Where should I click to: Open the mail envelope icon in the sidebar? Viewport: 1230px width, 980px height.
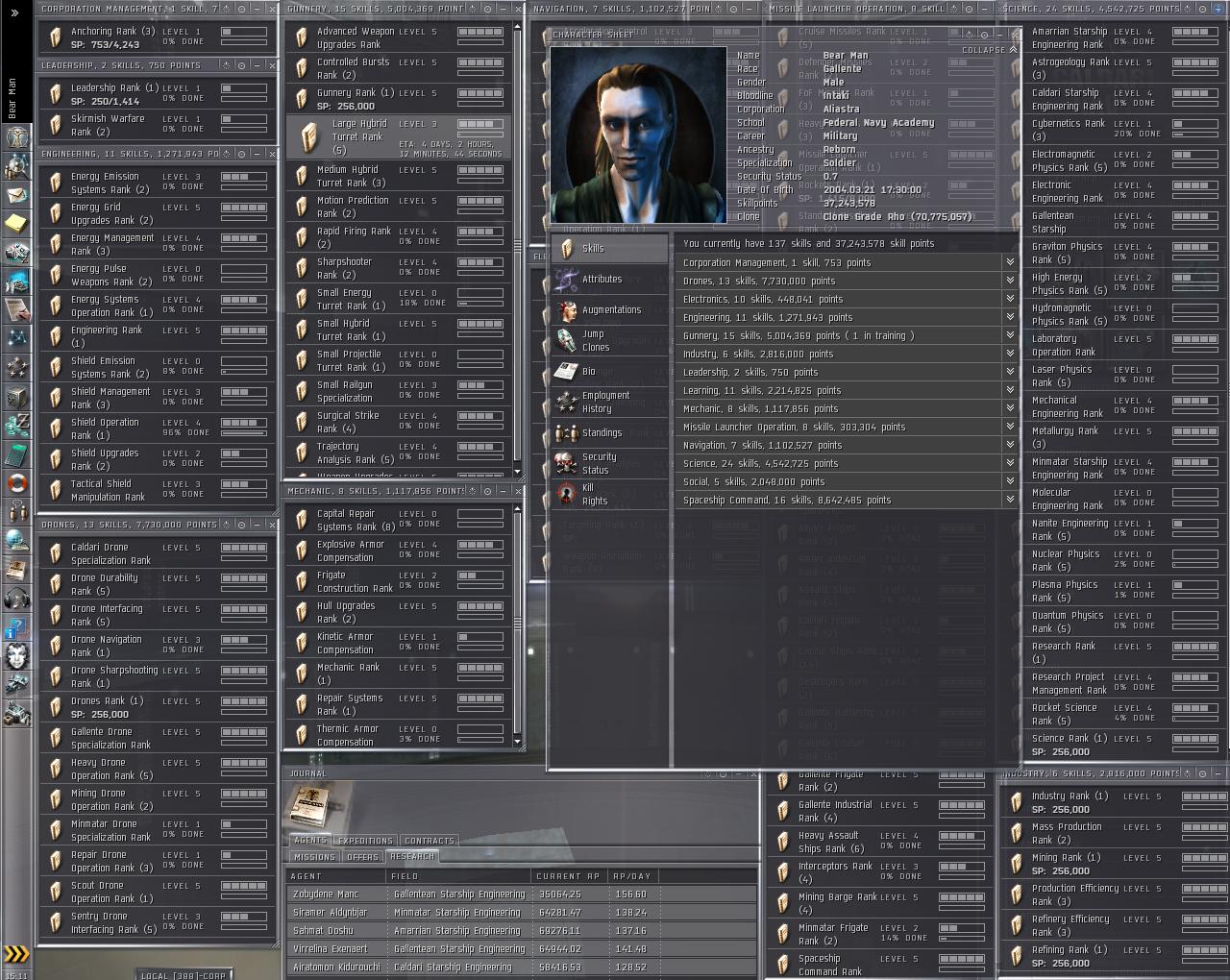pyautogui.click(x=16, y=195)
